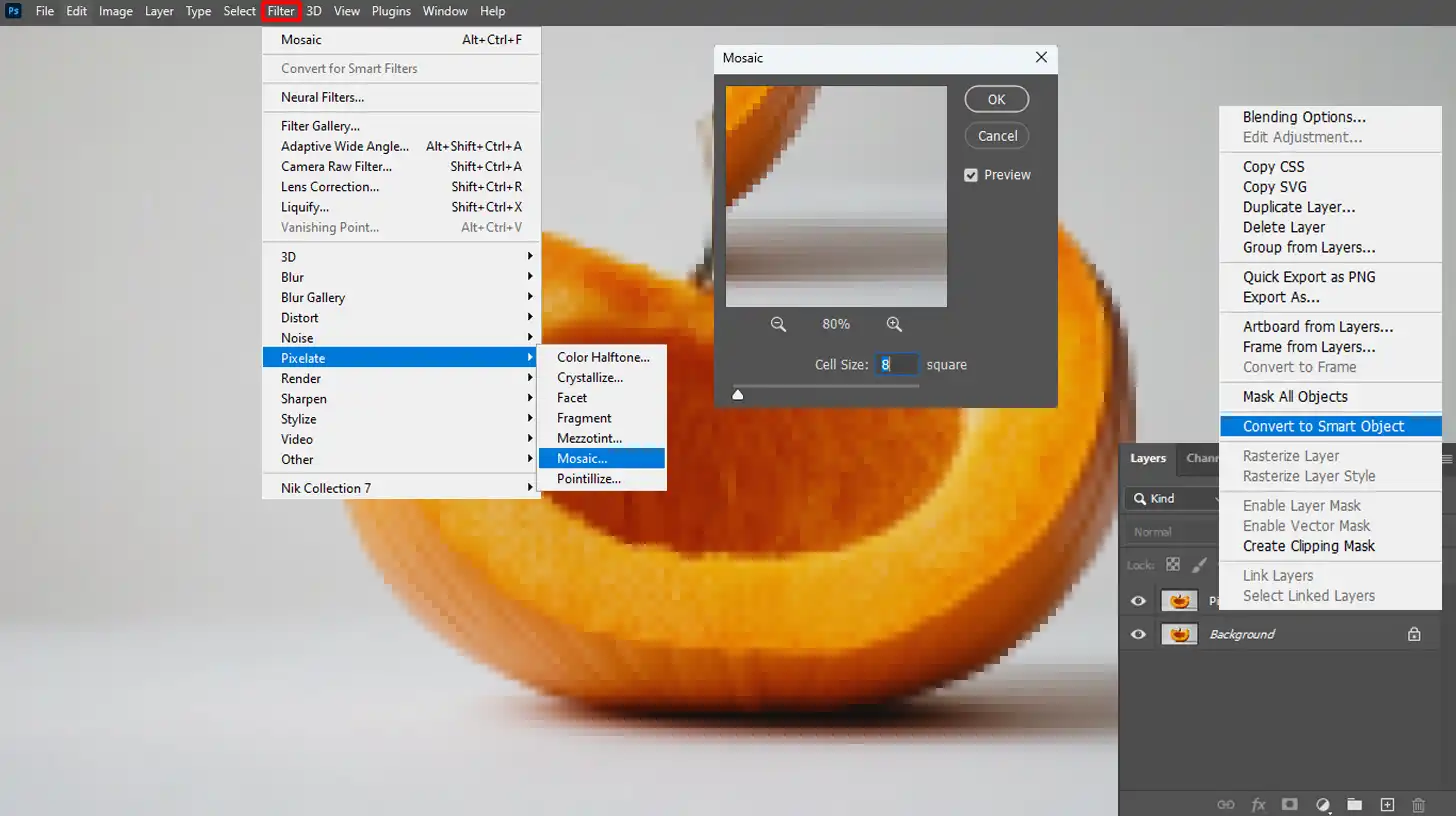
Task: Expand the 3D filter submenu
Action: 401,257
